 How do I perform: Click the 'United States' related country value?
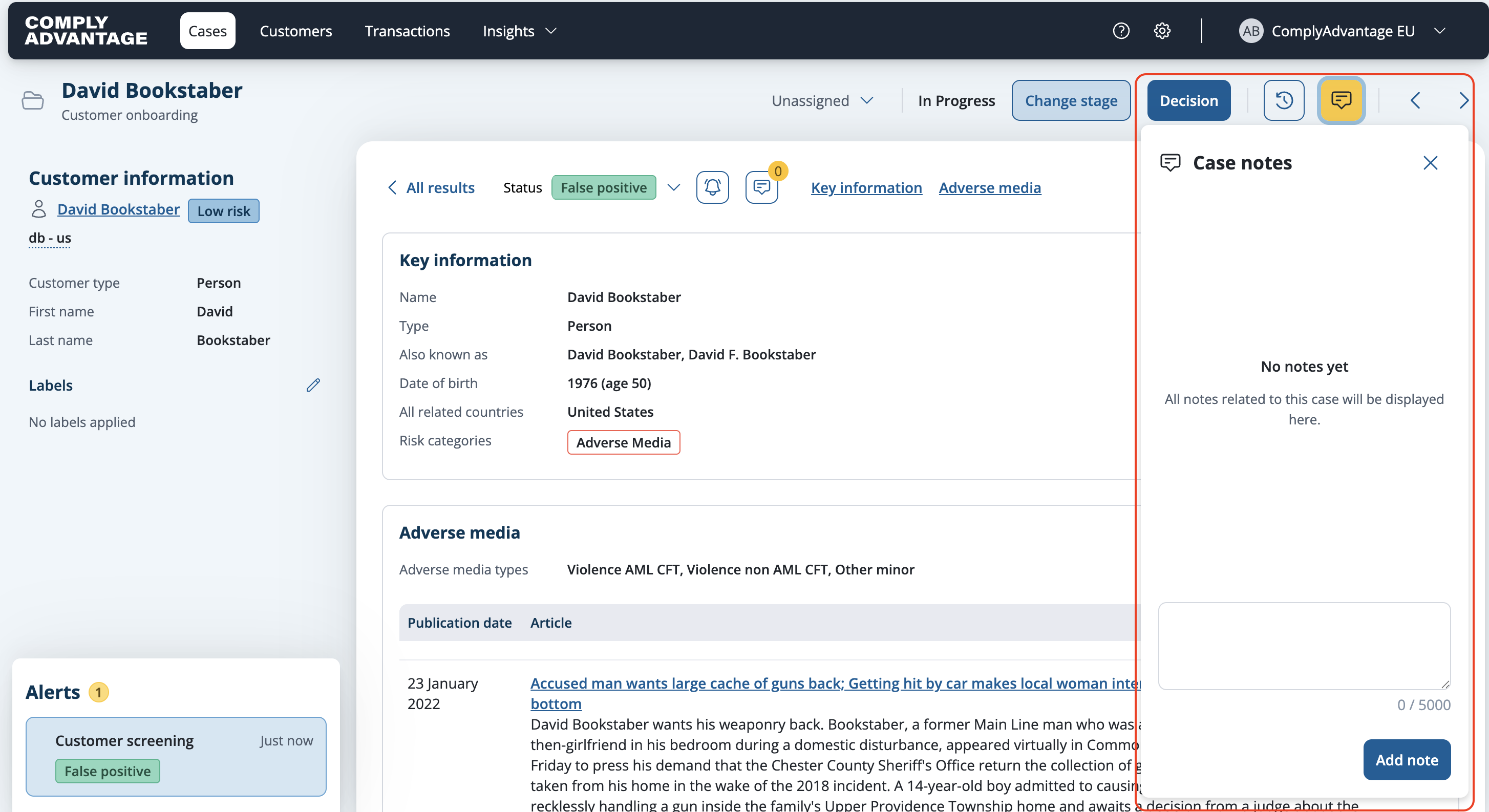[x=610, y=412]
